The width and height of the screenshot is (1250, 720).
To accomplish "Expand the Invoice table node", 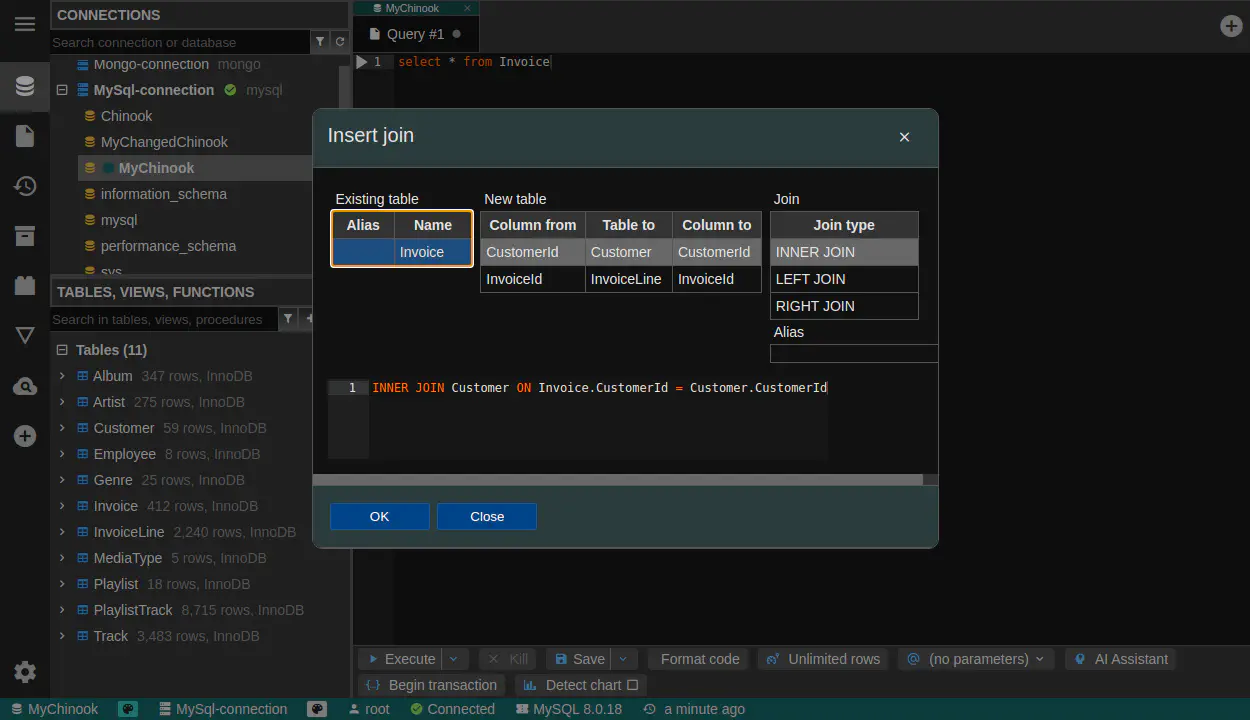I will [62, 506].
